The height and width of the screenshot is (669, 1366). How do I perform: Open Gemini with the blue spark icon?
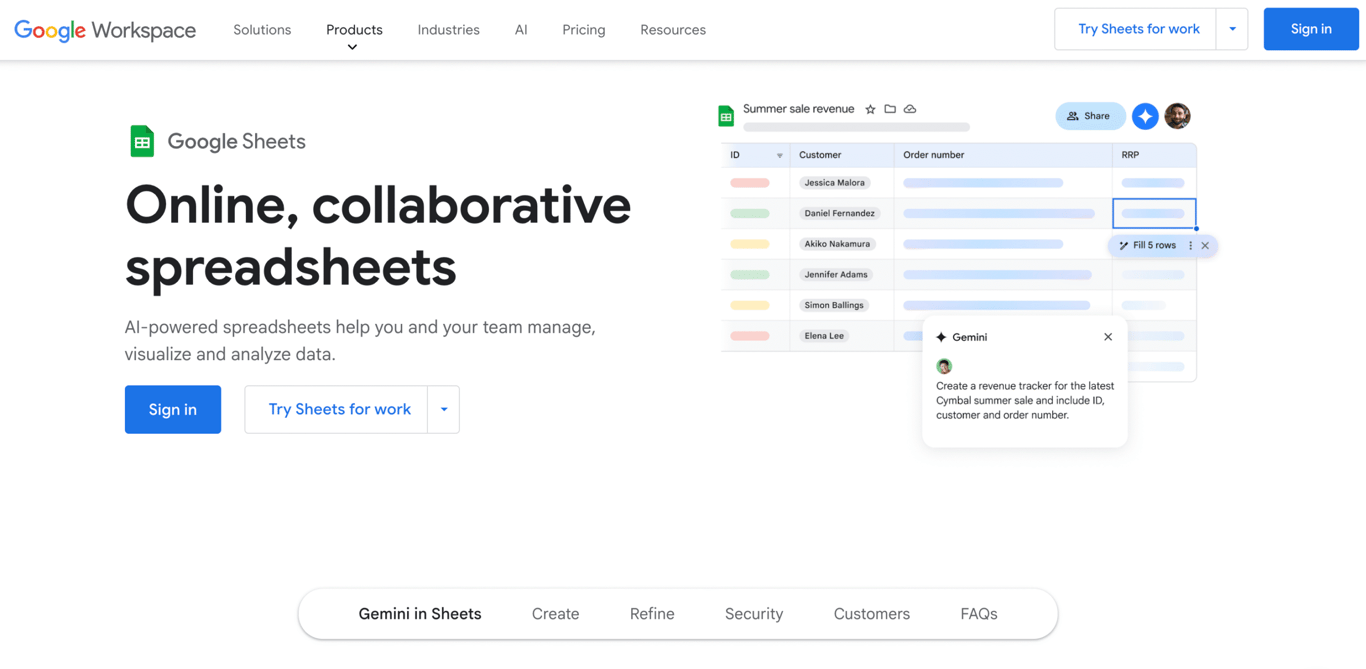[1144, 116]
